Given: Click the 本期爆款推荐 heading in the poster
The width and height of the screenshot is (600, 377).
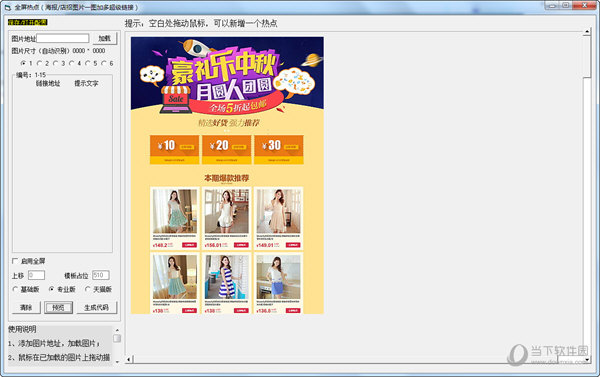Looking at the screenshot, I should [227, 178].
